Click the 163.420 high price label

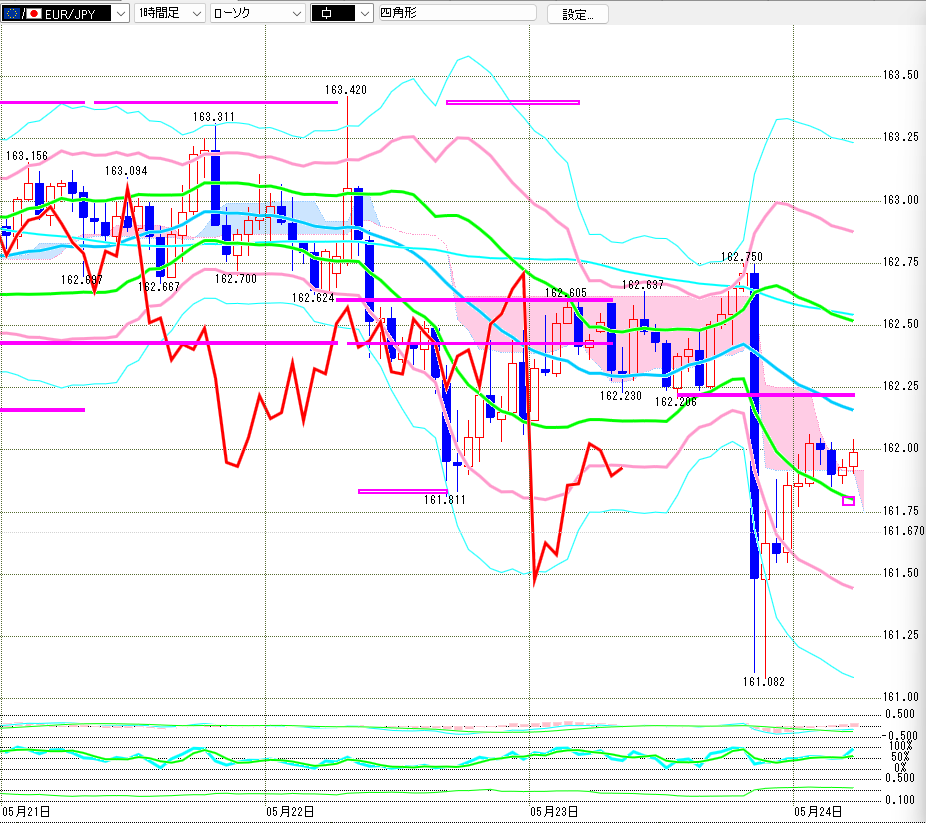(345, 90)
